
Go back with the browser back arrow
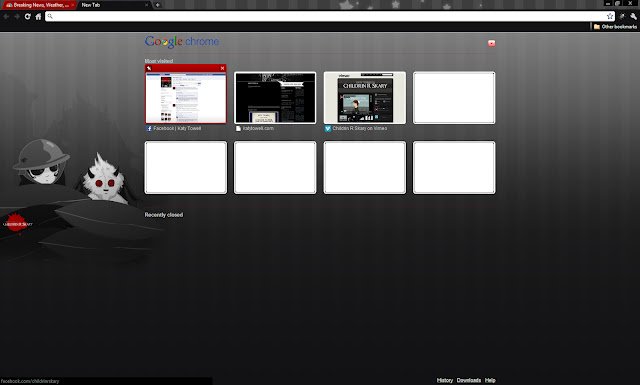coord(6,17)
